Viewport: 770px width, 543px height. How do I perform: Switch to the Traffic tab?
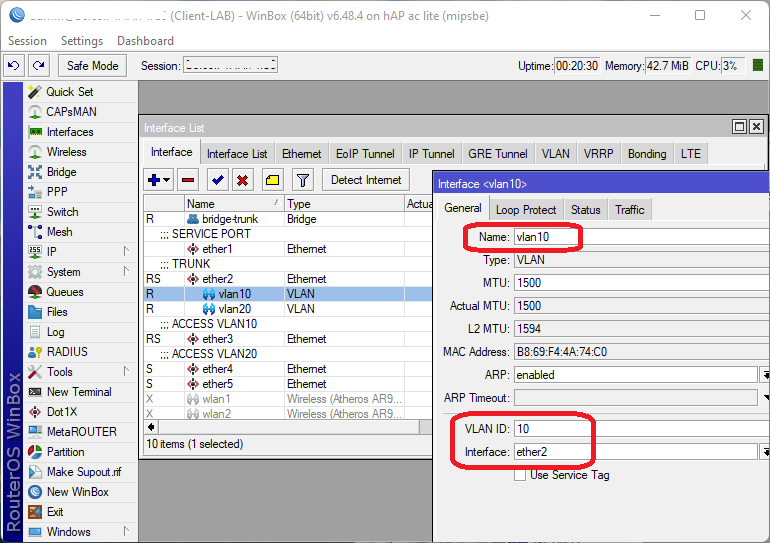click(630, 210)
